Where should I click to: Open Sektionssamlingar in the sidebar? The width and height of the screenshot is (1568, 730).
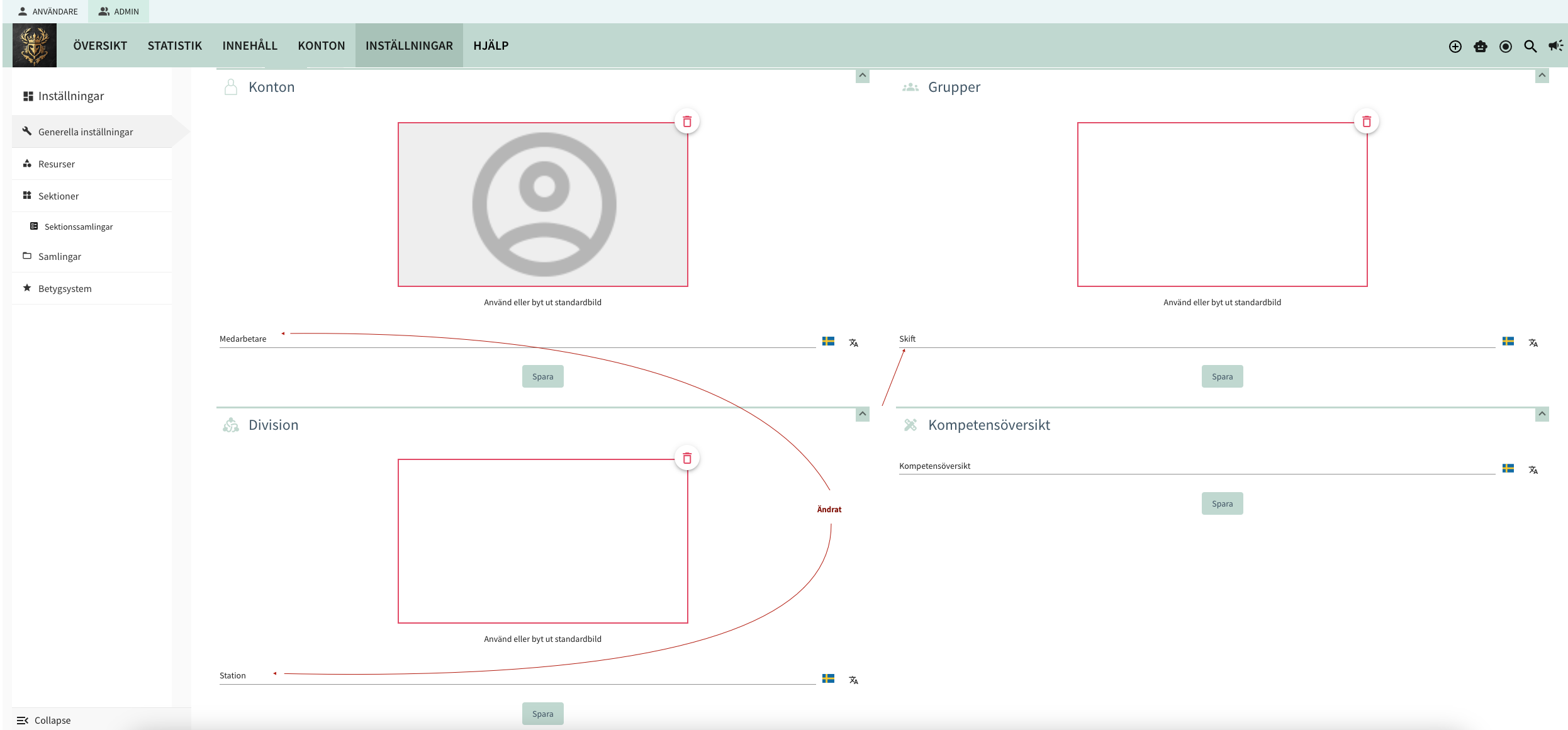[x=79, y=227]
